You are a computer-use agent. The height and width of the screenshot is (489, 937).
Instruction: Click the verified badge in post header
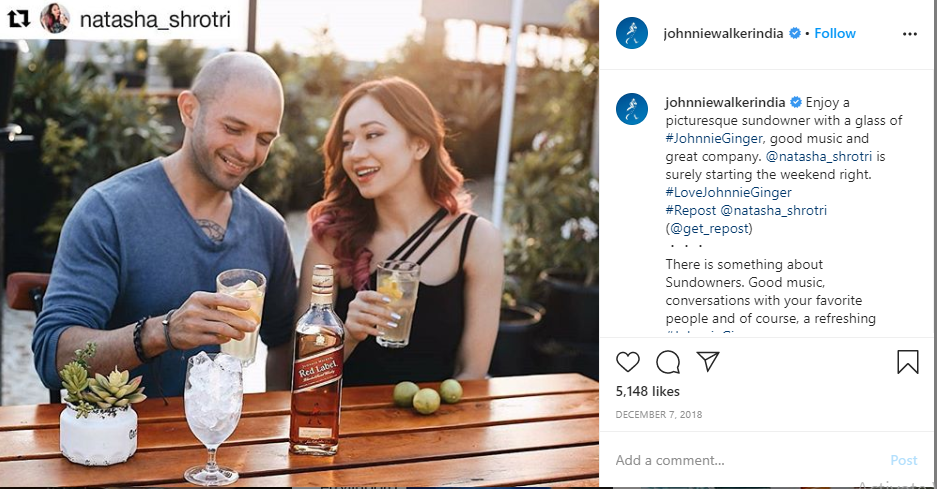[795, 33]
